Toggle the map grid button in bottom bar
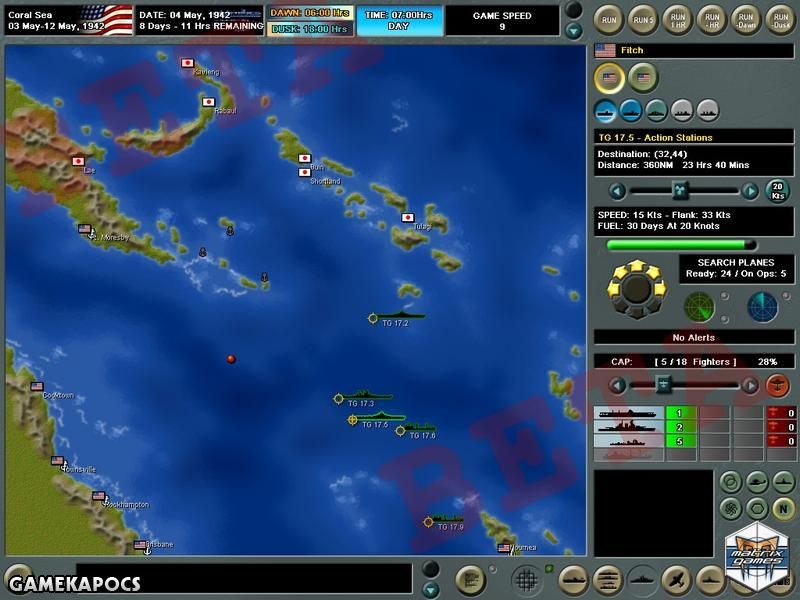800x600 pixels. 526,580
